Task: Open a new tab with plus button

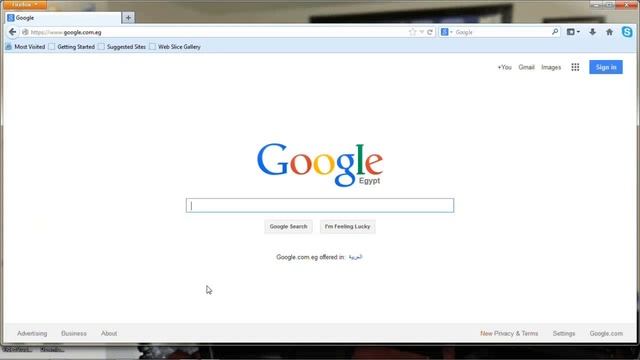Action: point(128,18)
